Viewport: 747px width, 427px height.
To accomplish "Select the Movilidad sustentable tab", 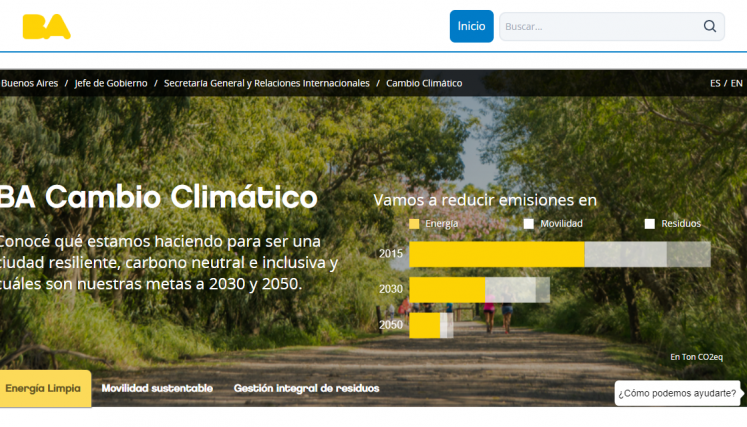I will point(157,388).
